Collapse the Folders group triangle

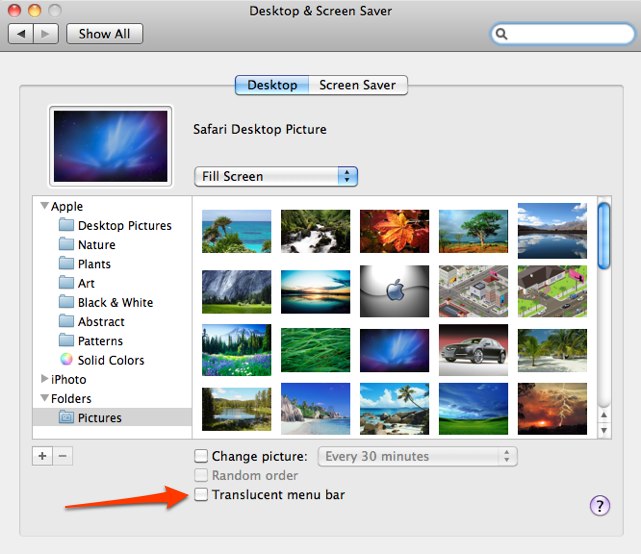tap(45, 398)
